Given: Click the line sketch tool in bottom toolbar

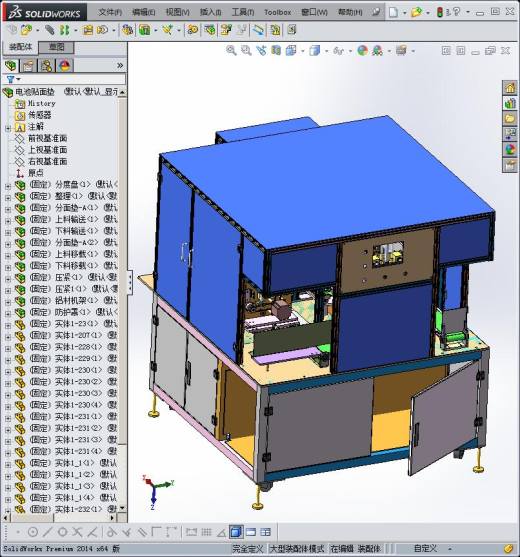Looking at the screenshot, I should pyautogui.click(x=48, y=532).
